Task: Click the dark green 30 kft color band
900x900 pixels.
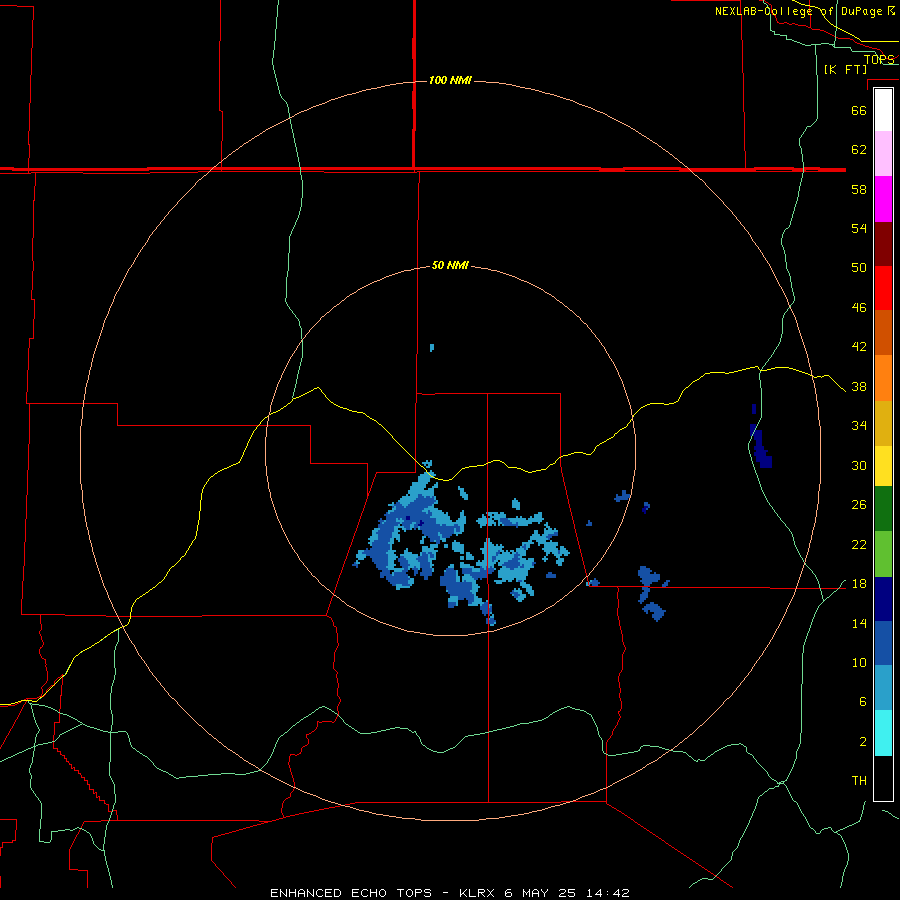Action: 883,509
